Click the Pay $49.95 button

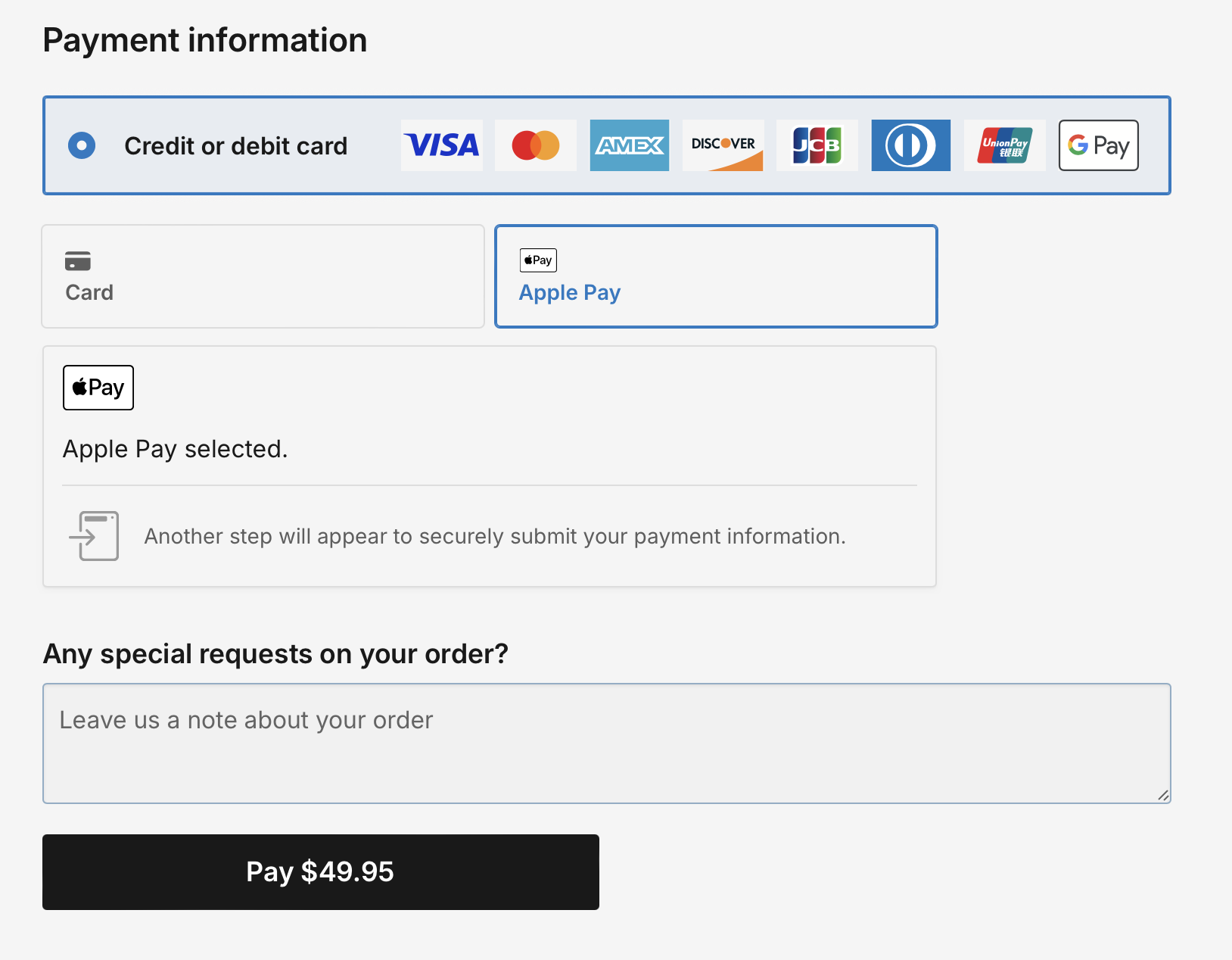point(320,871)
